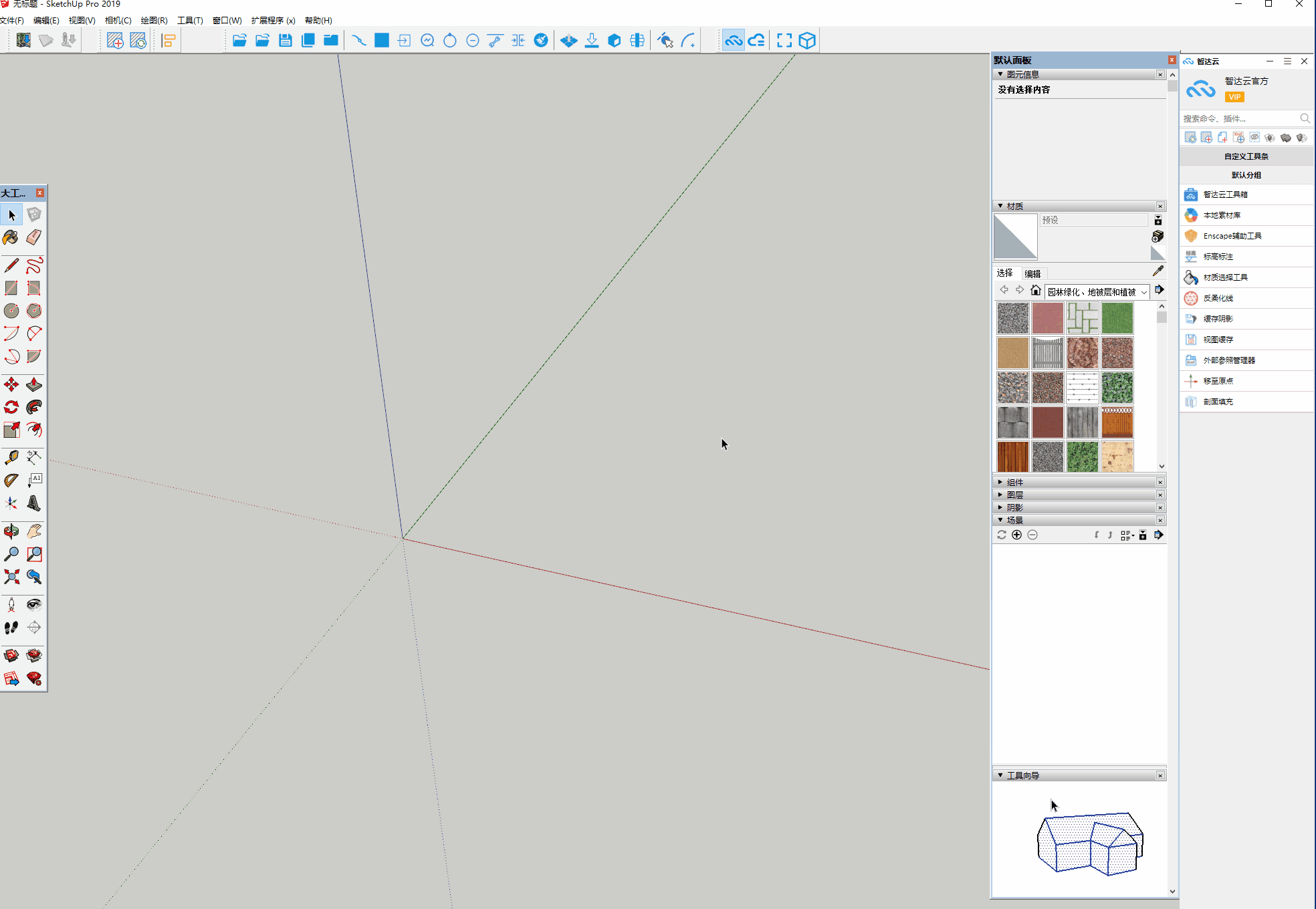The width and height of the screenshot is (1316, 909).
Task: Choose the Push/Pull tool
Action: [x=34, y=385]
